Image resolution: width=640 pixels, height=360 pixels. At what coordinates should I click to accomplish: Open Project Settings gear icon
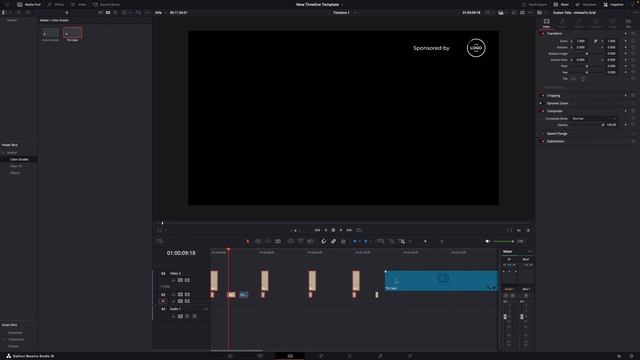631,356
